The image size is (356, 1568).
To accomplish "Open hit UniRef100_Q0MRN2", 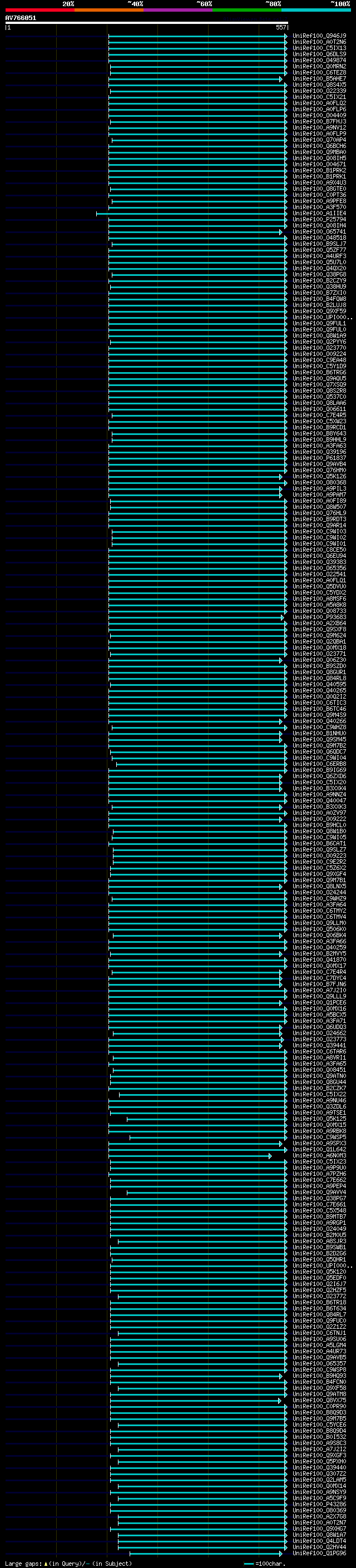I will click(x=319, y=66).
